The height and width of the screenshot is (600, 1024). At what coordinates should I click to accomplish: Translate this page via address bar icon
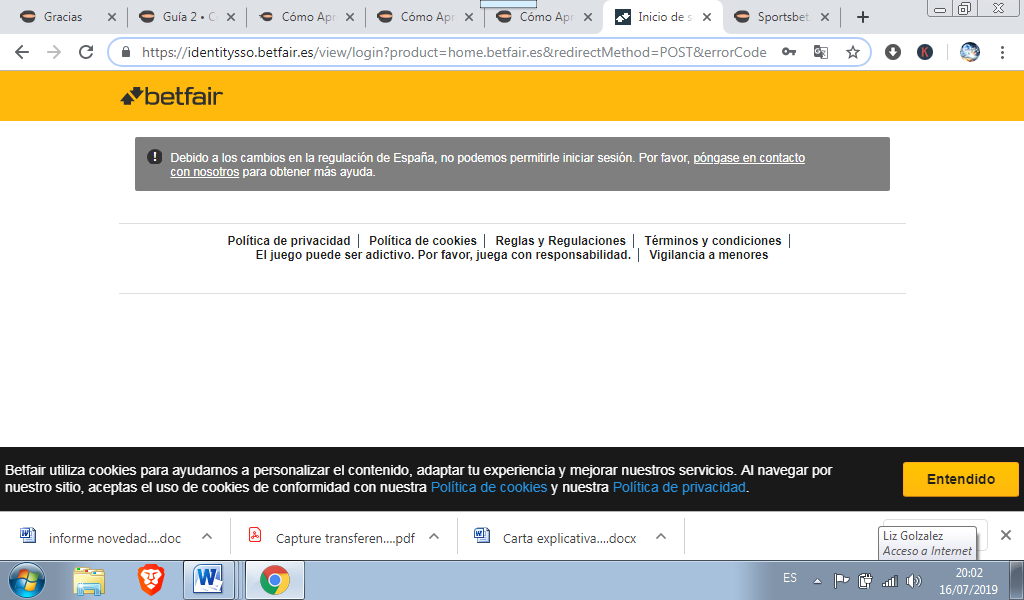coord(821,52)
